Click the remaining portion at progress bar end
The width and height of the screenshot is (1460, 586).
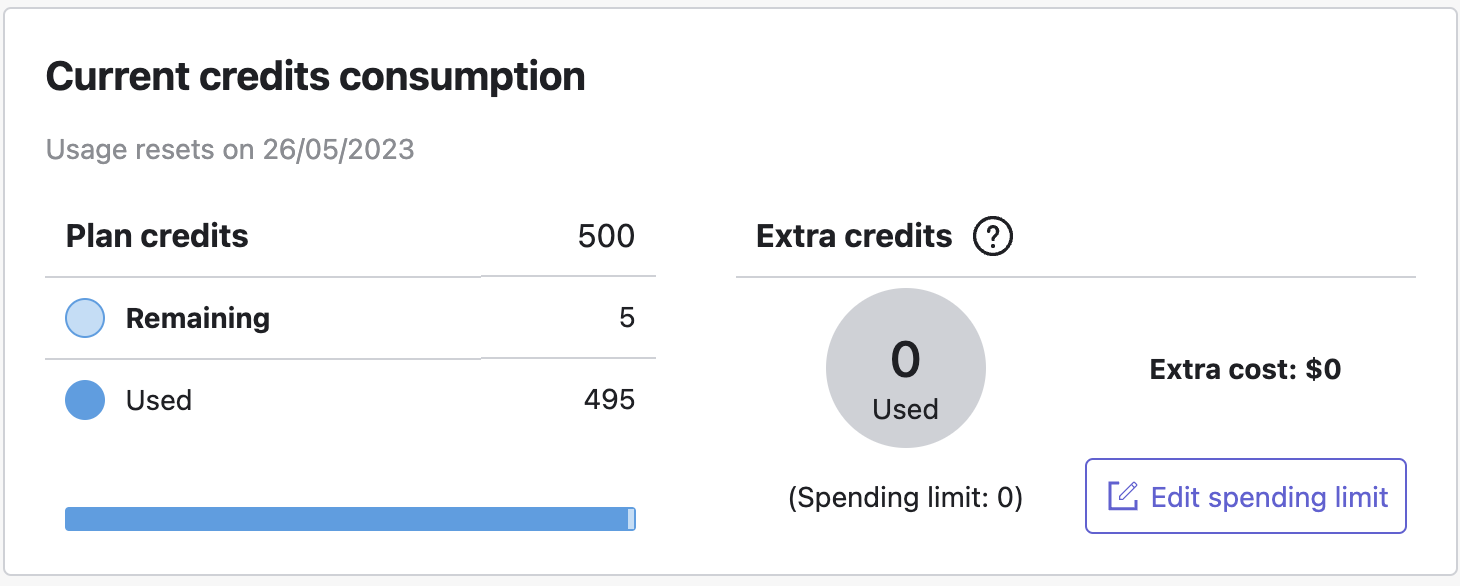tap(631, 519)
